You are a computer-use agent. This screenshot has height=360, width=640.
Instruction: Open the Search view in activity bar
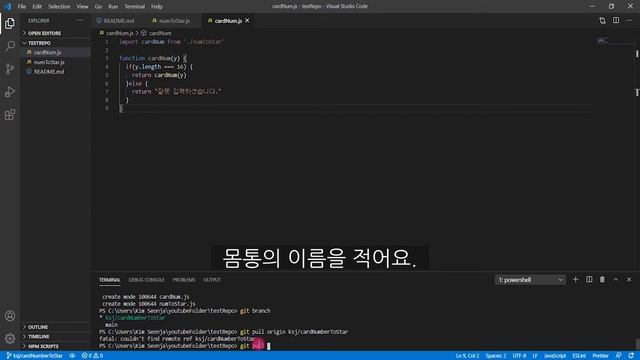(x=10, y=46)
